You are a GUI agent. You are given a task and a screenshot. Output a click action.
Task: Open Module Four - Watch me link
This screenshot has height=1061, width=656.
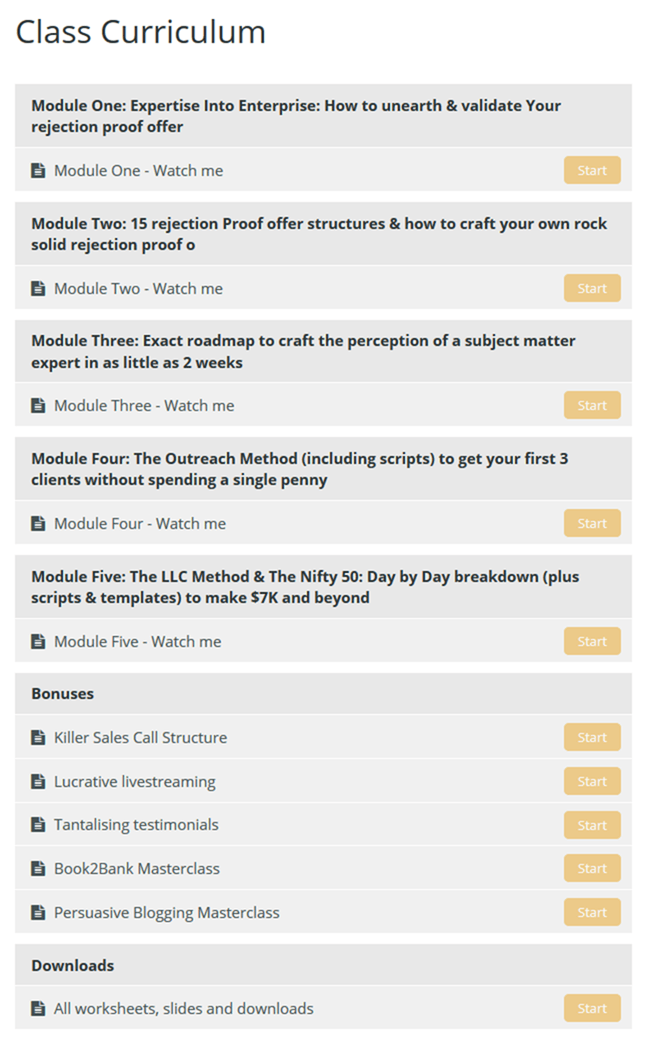click(x=140, y=524)
